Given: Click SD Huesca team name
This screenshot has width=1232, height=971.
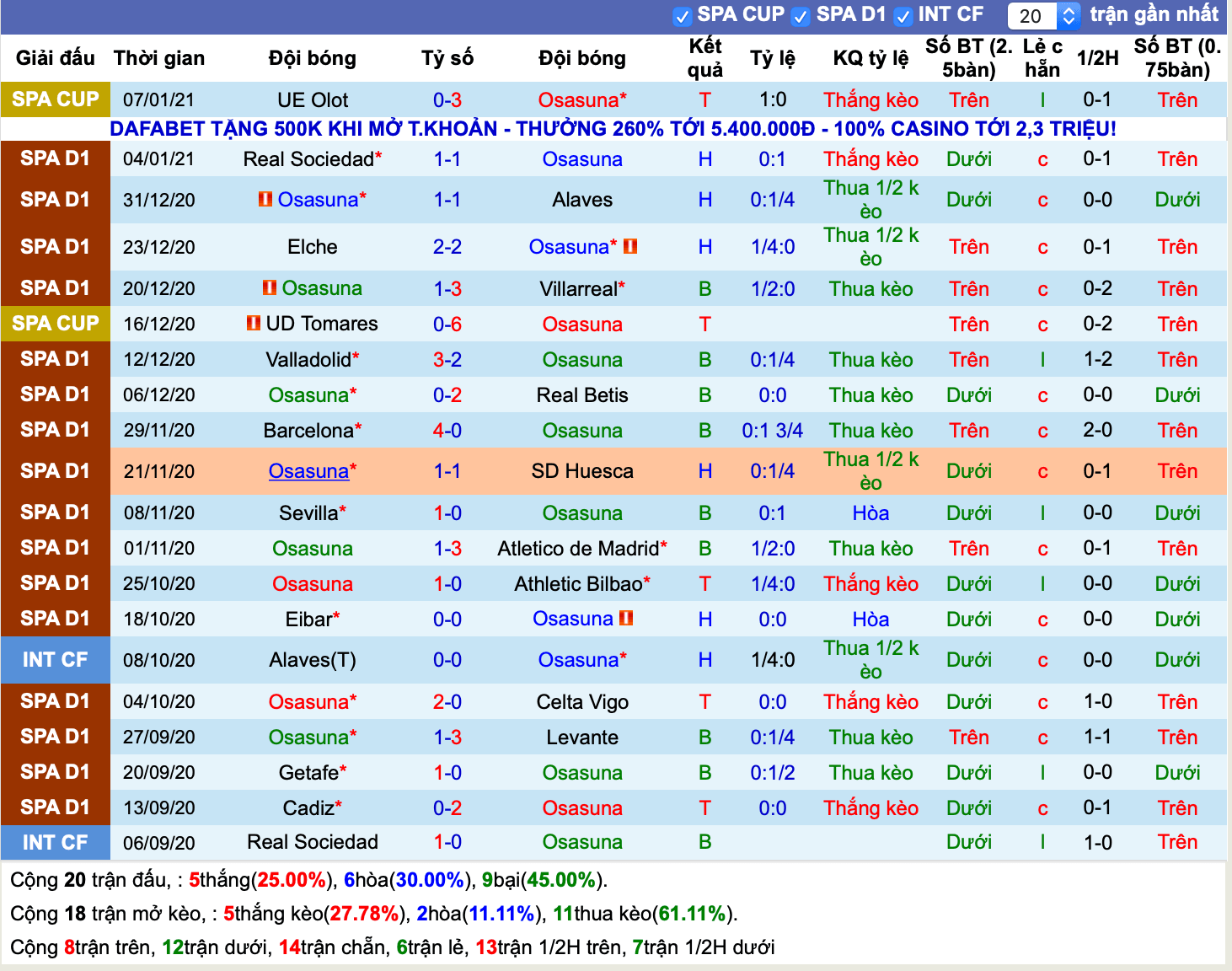Looking at the screenshot, I should [x=582, y=471].
